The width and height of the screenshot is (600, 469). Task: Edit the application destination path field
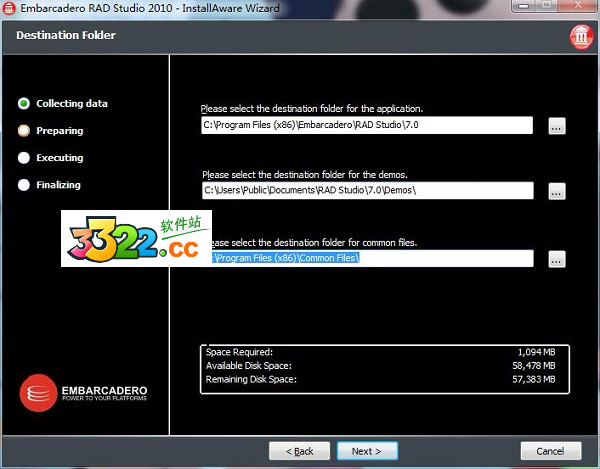pos(367,125)
